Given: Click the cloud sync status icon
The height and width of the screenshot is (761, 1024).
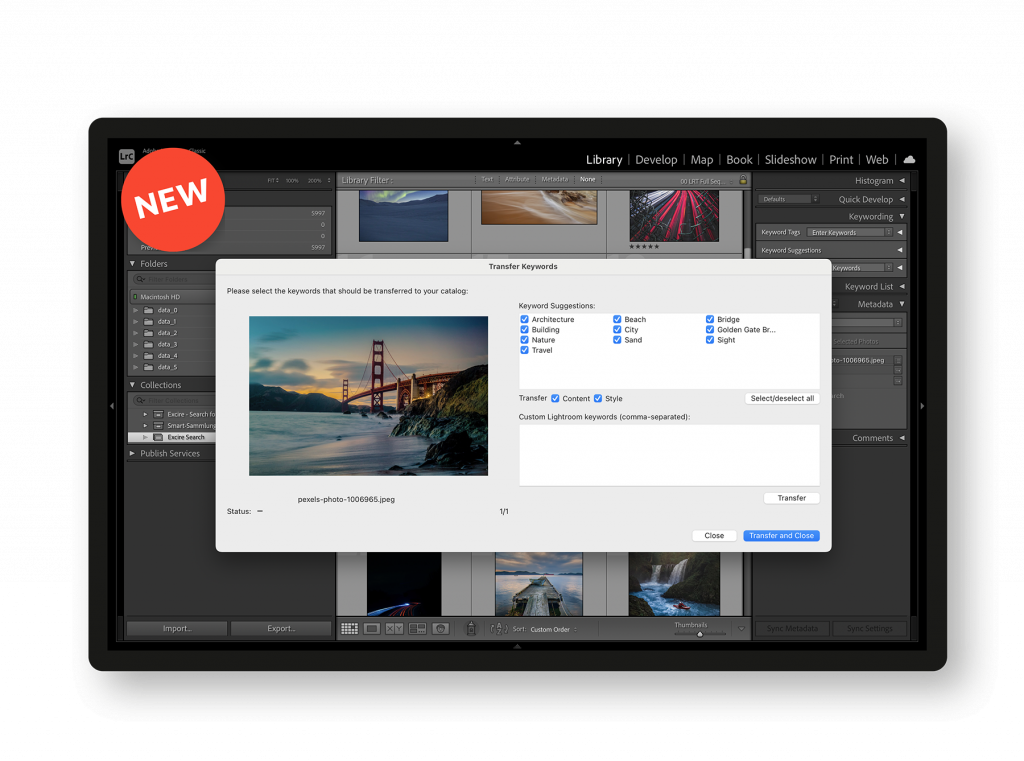Looking at the screenshot, I should coord(909,159).
